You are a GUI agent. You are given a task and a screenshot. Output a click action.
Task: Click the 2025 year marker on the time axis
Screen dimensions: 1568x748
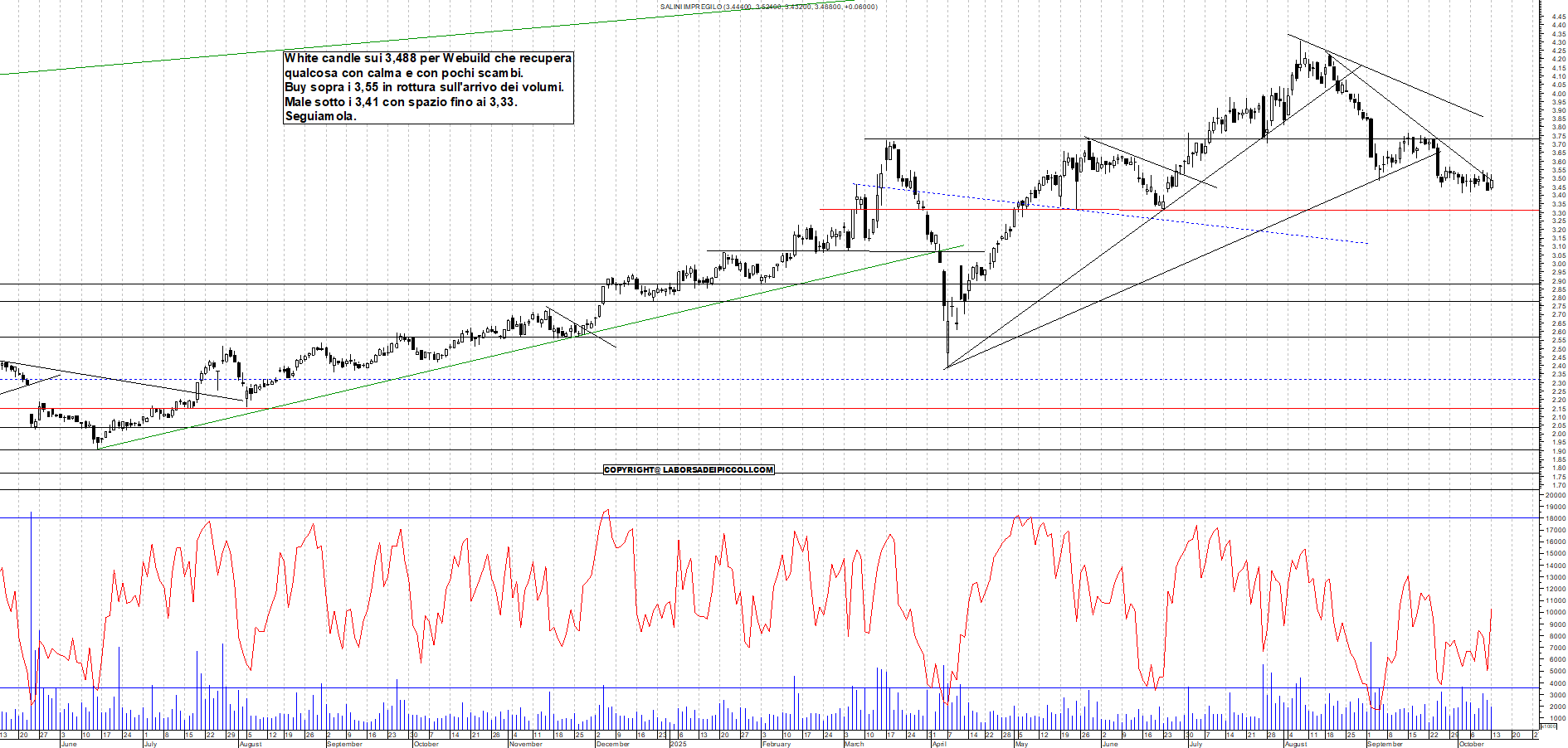pyautogui.click(x=678, y=744)
